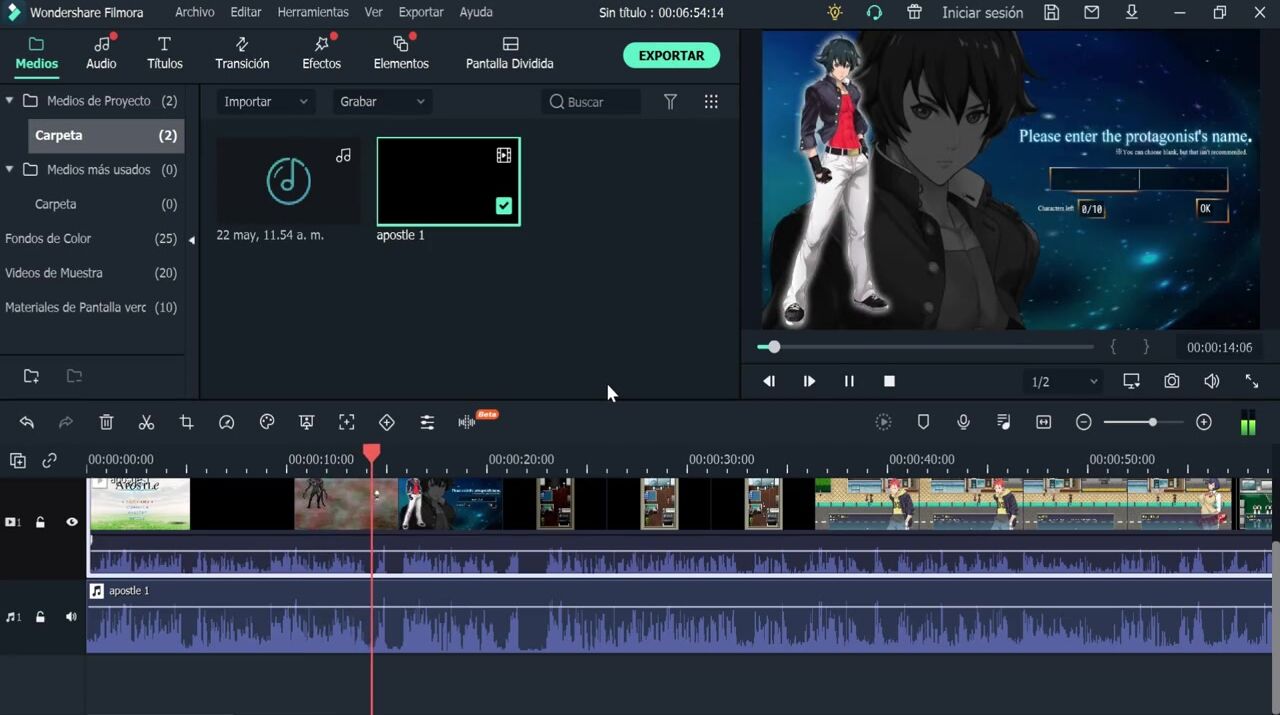Expand preview to full screen
The image size is (1280, 715).
(1252, 381)
